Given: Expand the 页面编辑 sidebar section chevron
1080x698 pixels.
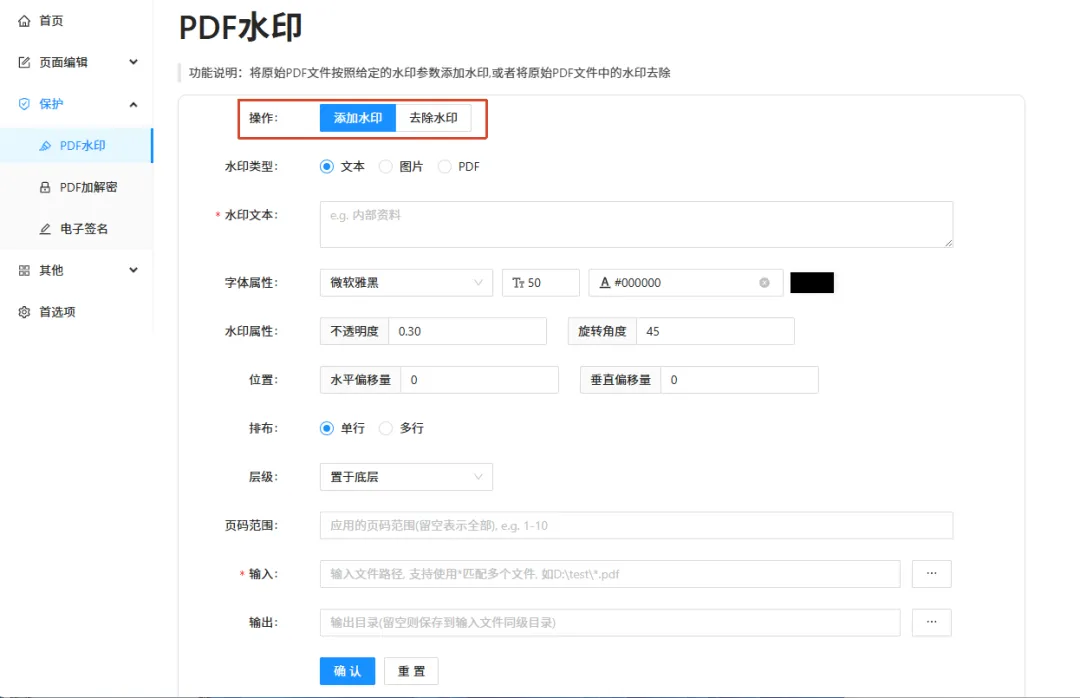Looking at the screenshot, I should (x=134, y=62).
